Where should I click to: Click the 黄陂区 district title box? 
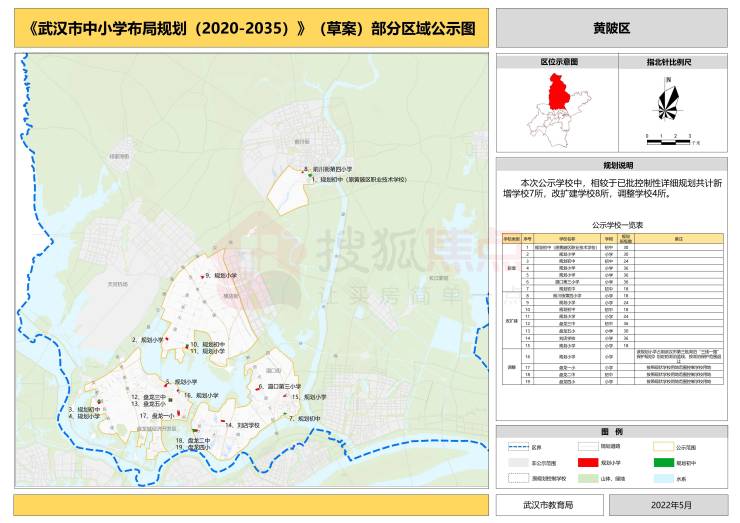[611, 29]
